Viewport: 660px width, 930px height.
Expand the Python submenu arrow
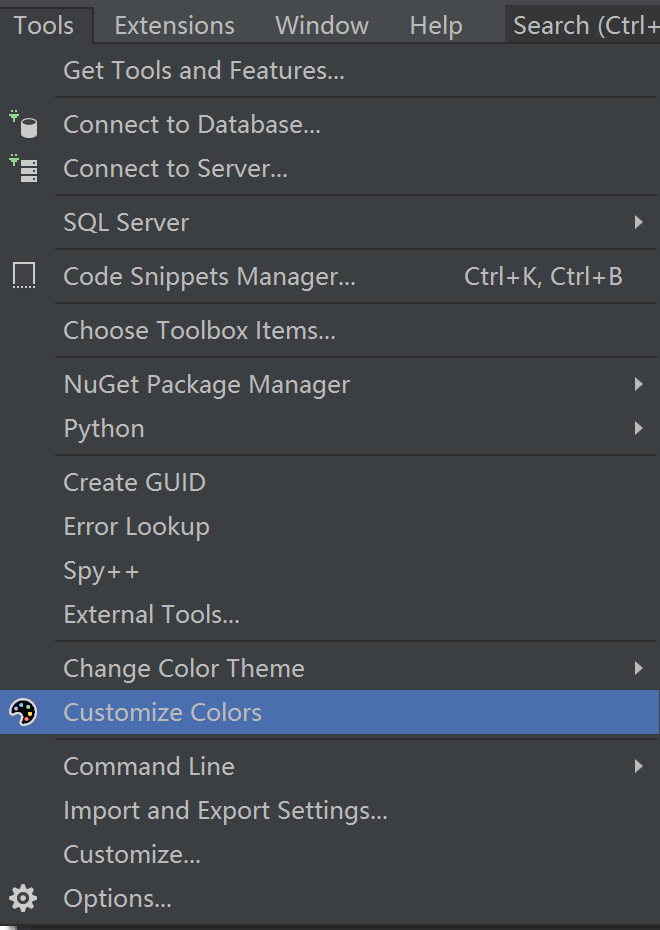tap(638, 428)
